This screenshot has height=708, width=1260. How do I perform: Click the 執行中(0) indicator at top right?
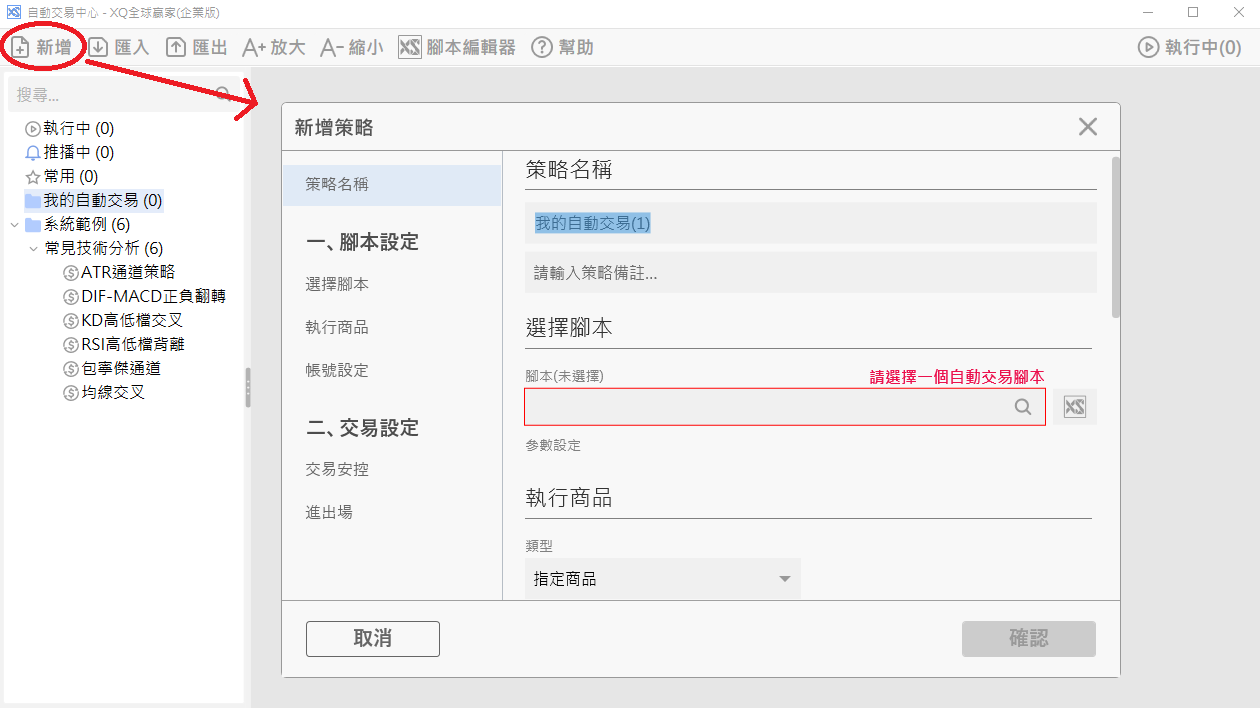click(1189, 47)
